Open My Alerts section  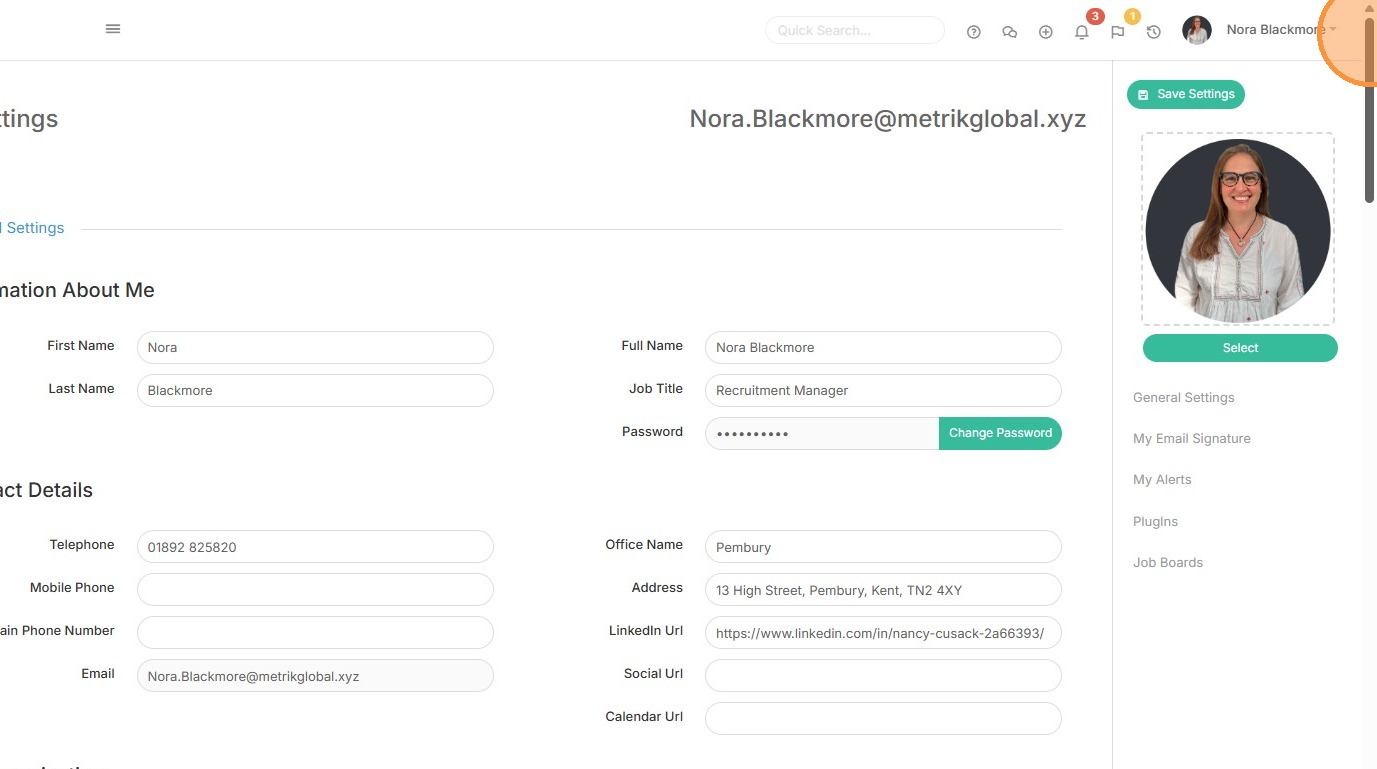(1162, 479)
